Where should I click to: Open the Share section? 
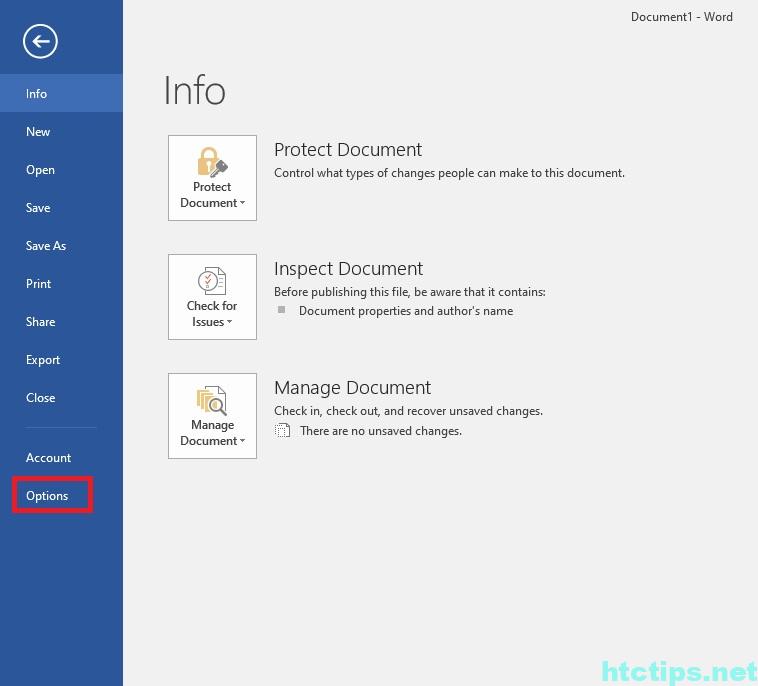coord(41,321)
